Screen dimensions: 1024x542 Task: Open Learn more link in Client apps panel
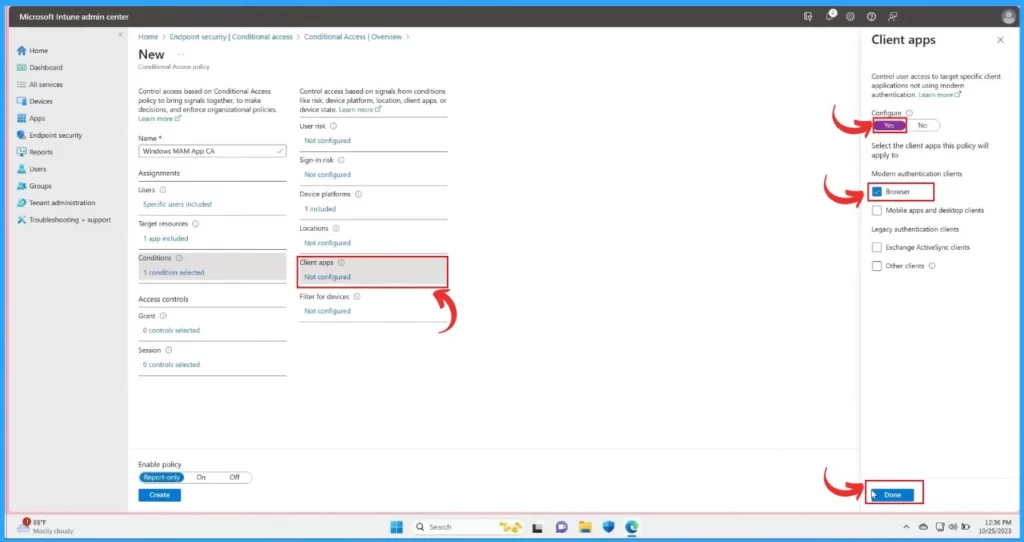(939, 95)
